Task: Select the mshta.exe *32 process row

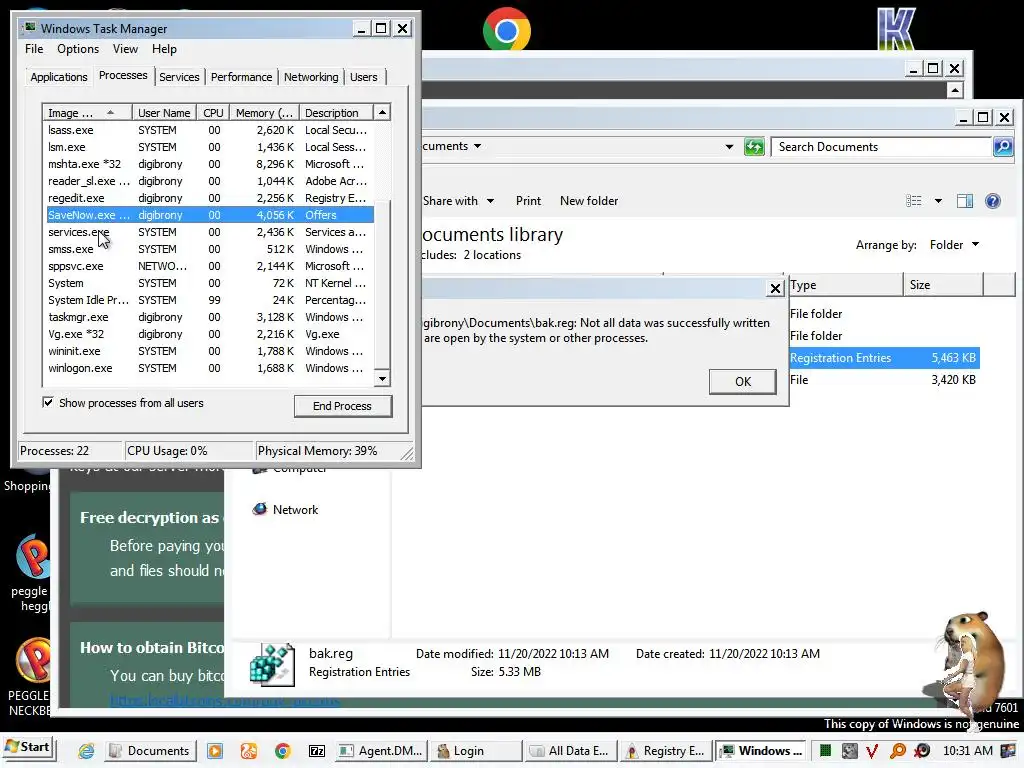Action: 210,164
